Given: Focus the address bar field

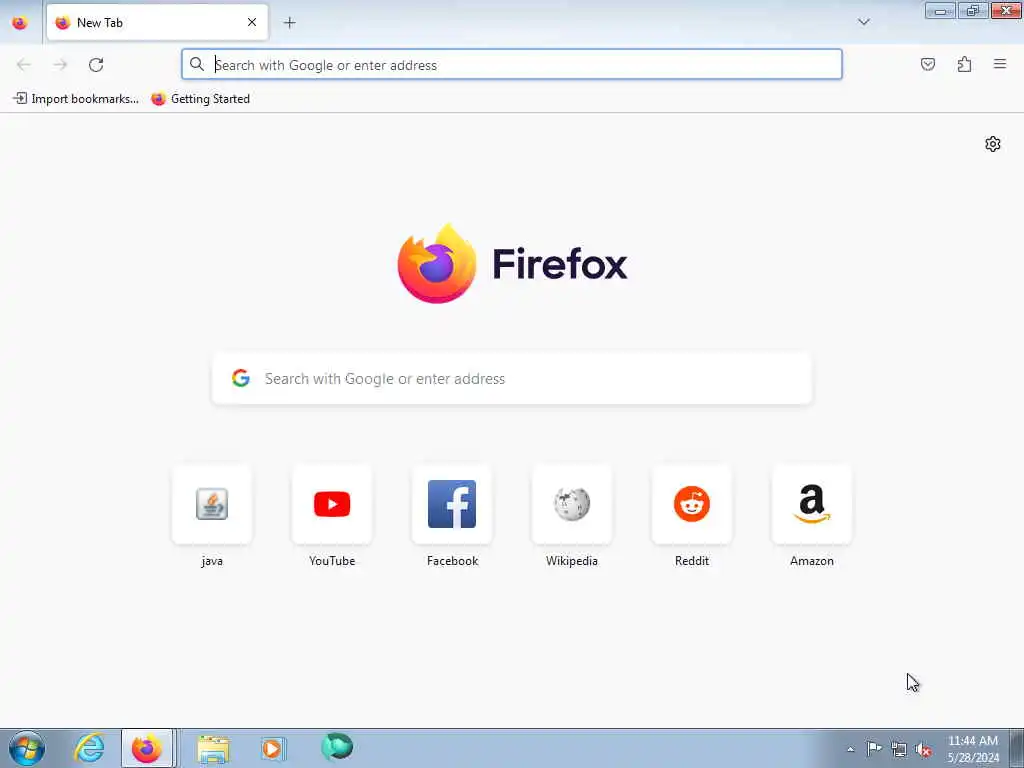Looking at the screenshot, I should (511, 65).
